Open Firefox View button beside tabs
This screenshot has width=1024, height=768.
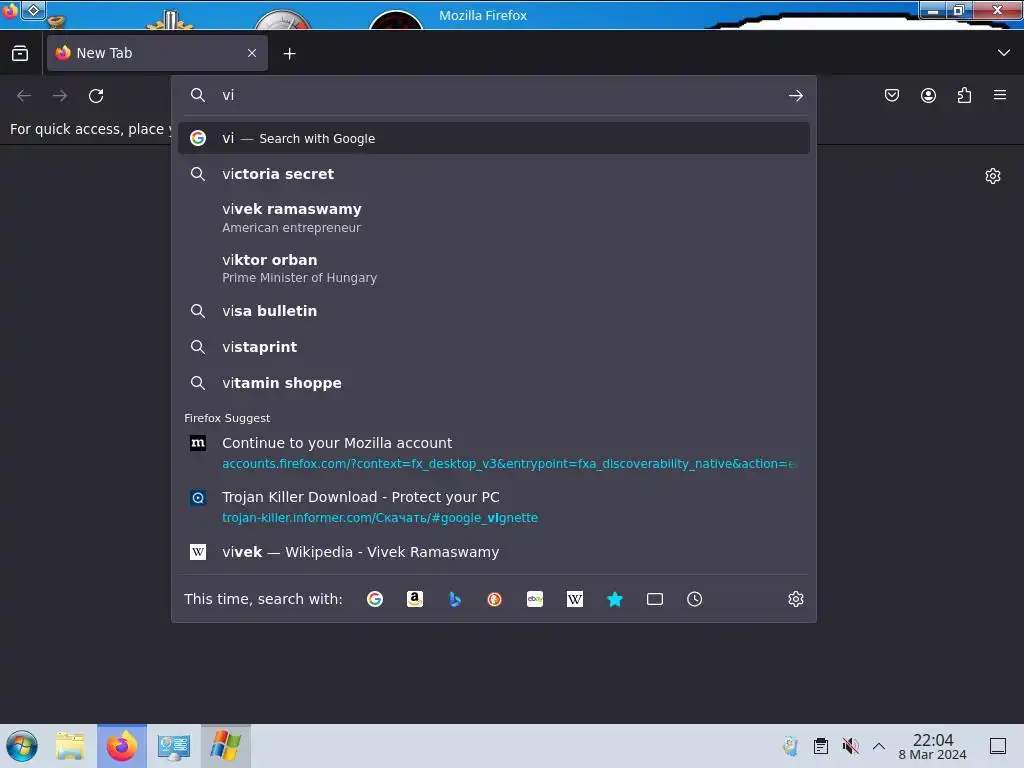[x=20, y=53]
